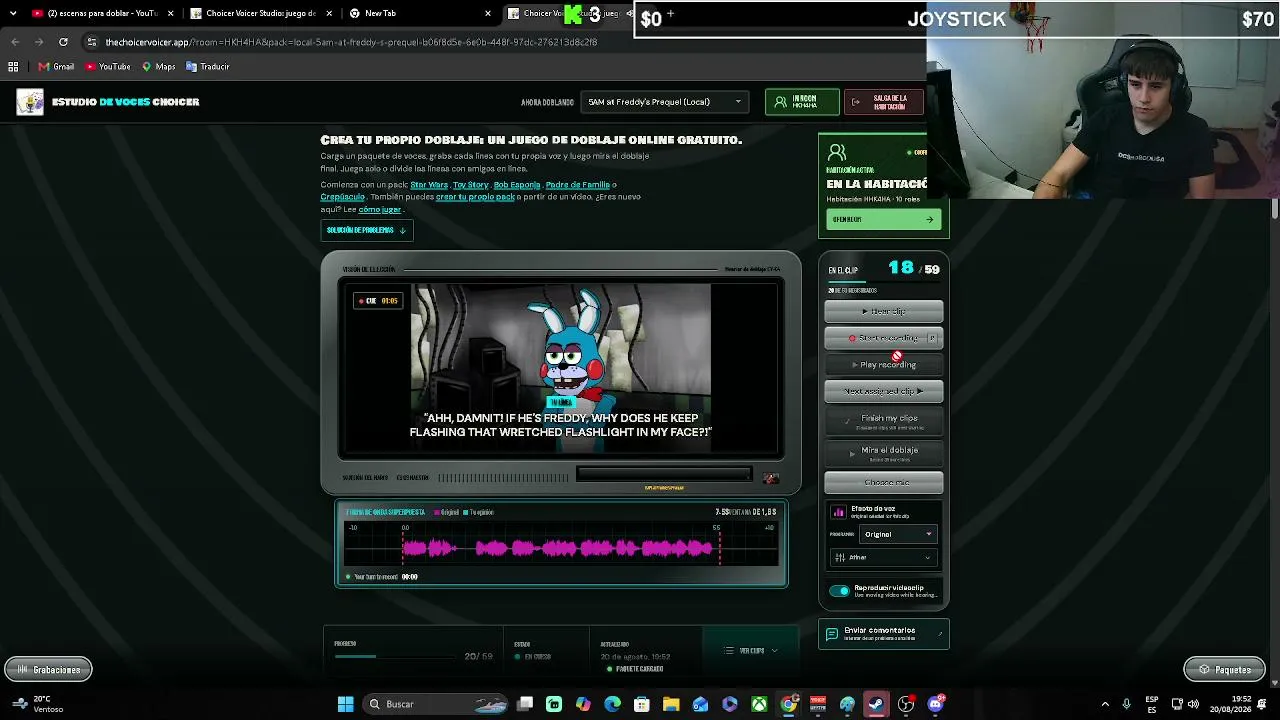1280x720 pixels.
Task: Click the Salga de la habitación button
Action: click(x=884, y=102)
